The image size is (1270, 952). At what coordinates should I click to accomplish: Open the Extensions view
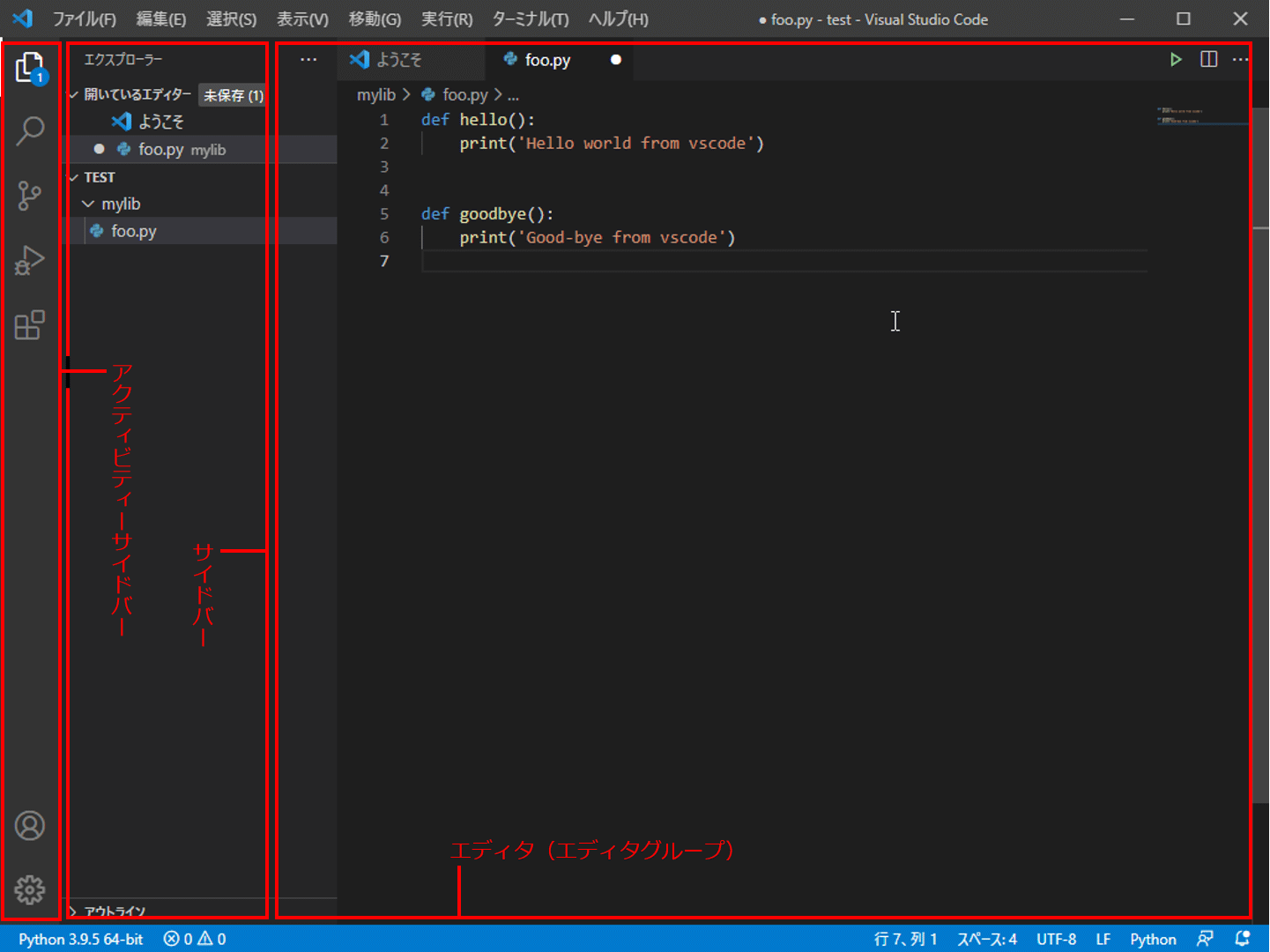[x=30, y=325]
